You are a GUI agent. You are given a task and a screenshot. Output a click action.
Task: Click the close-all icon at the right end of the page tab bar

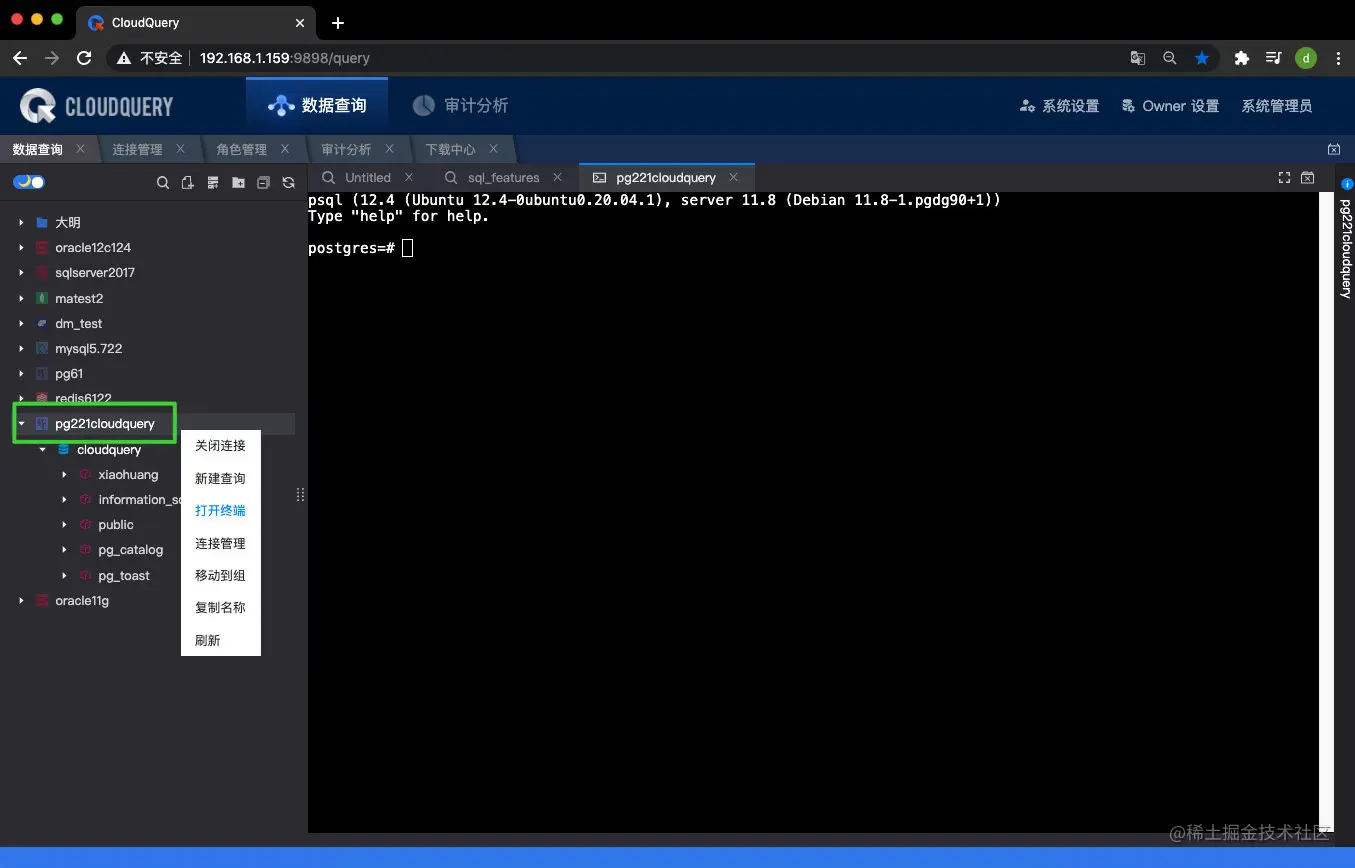pyautogui.click(x=1333, y=149)
